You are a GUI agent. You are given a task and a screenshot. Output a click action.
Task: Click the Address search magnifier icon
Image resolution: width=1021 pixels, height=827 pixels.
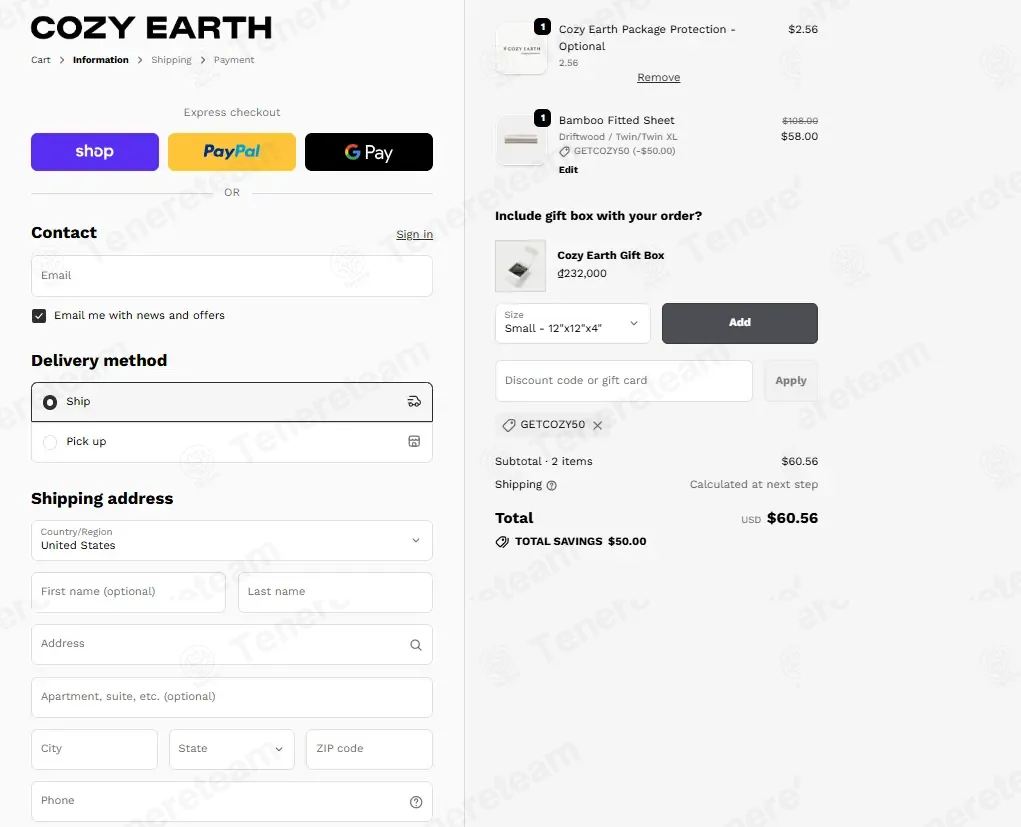click(415, 645)
